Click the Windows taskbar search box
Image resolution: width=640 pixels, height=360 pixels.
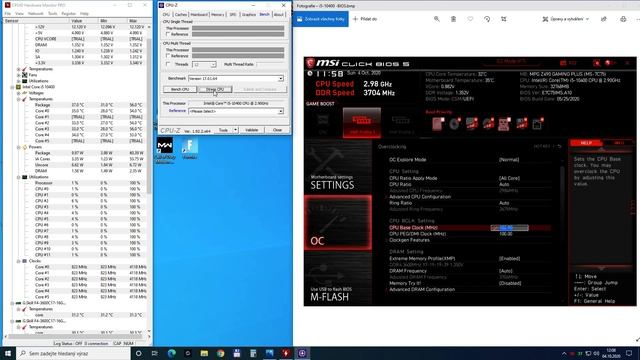[73, 353]
